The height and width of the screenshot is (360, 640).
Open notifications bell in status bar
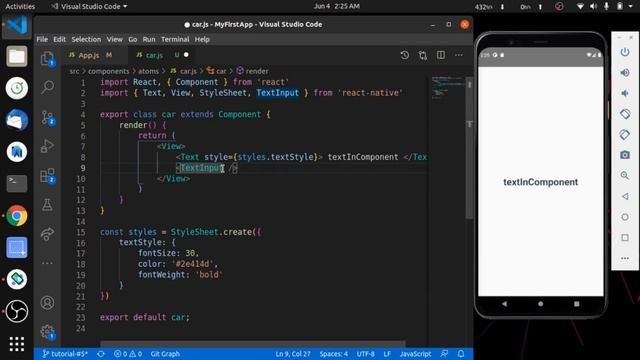tap(461, 354)
